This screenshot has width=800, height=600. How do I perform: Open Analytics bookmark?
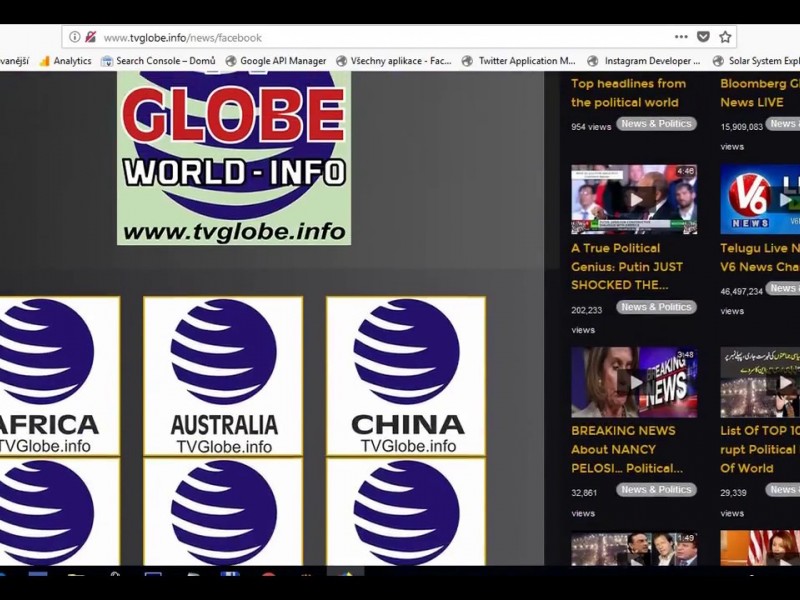point(65,61)
